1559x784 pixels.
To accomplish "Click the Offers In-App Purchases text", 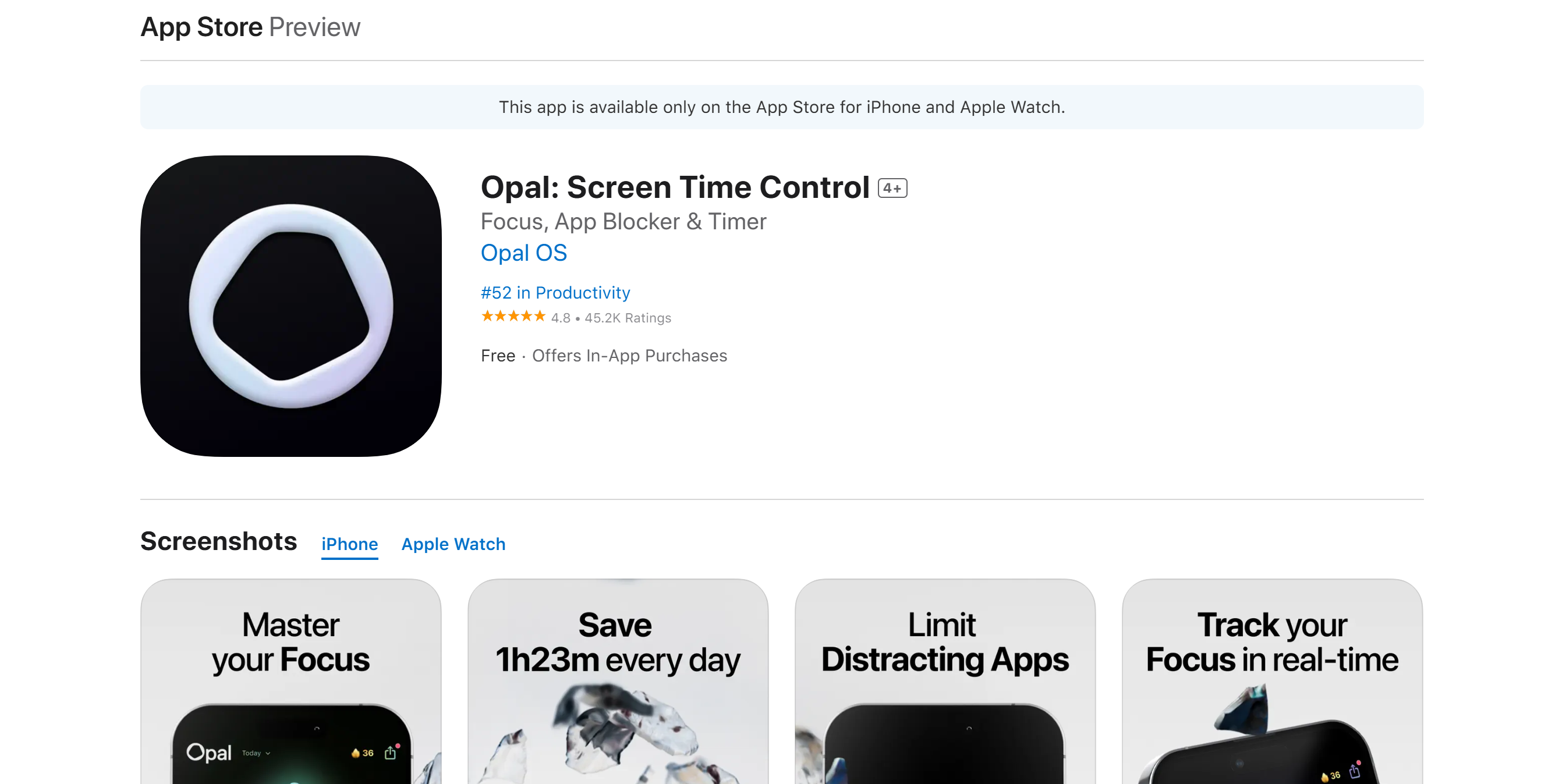I will [629, 356].
